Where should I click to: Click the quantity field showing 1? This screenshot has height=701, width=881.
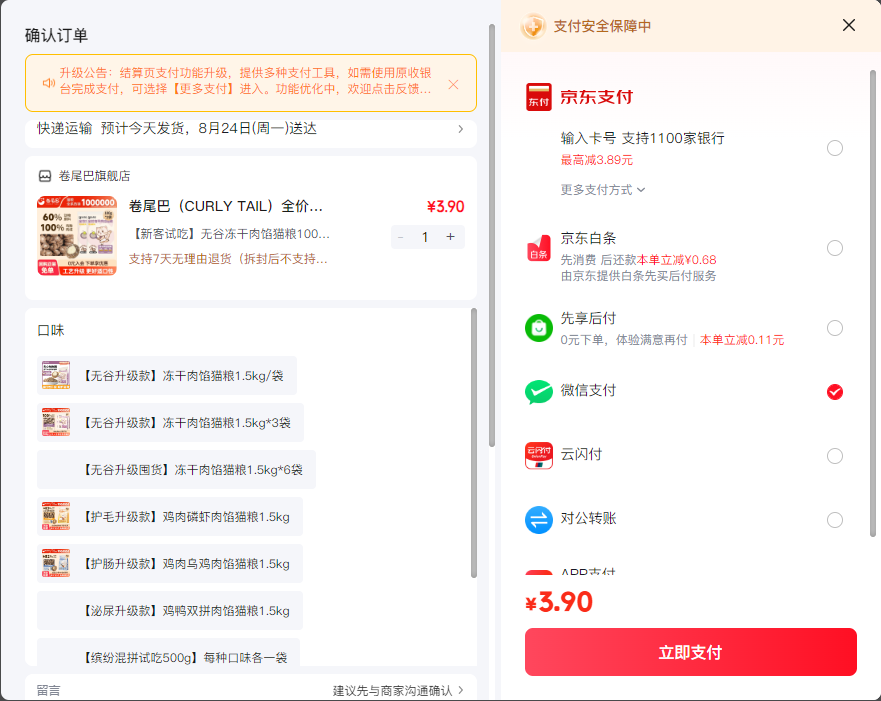click(425, 237)
